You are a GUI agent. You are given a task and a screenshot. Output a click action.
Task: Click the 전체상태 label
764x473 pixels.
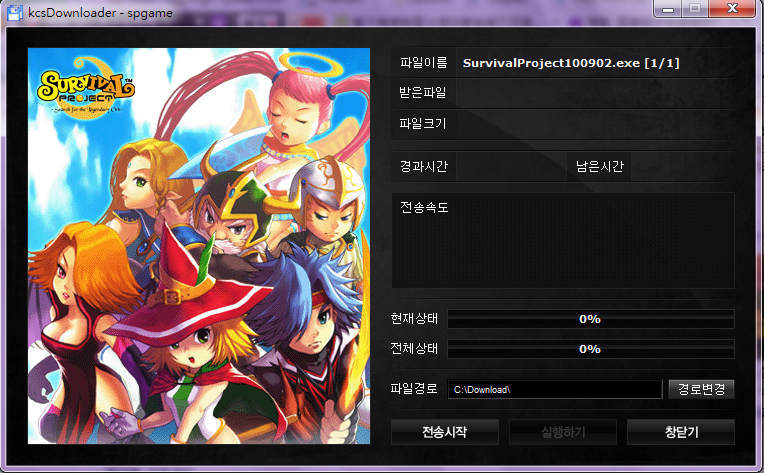point(414,348)
